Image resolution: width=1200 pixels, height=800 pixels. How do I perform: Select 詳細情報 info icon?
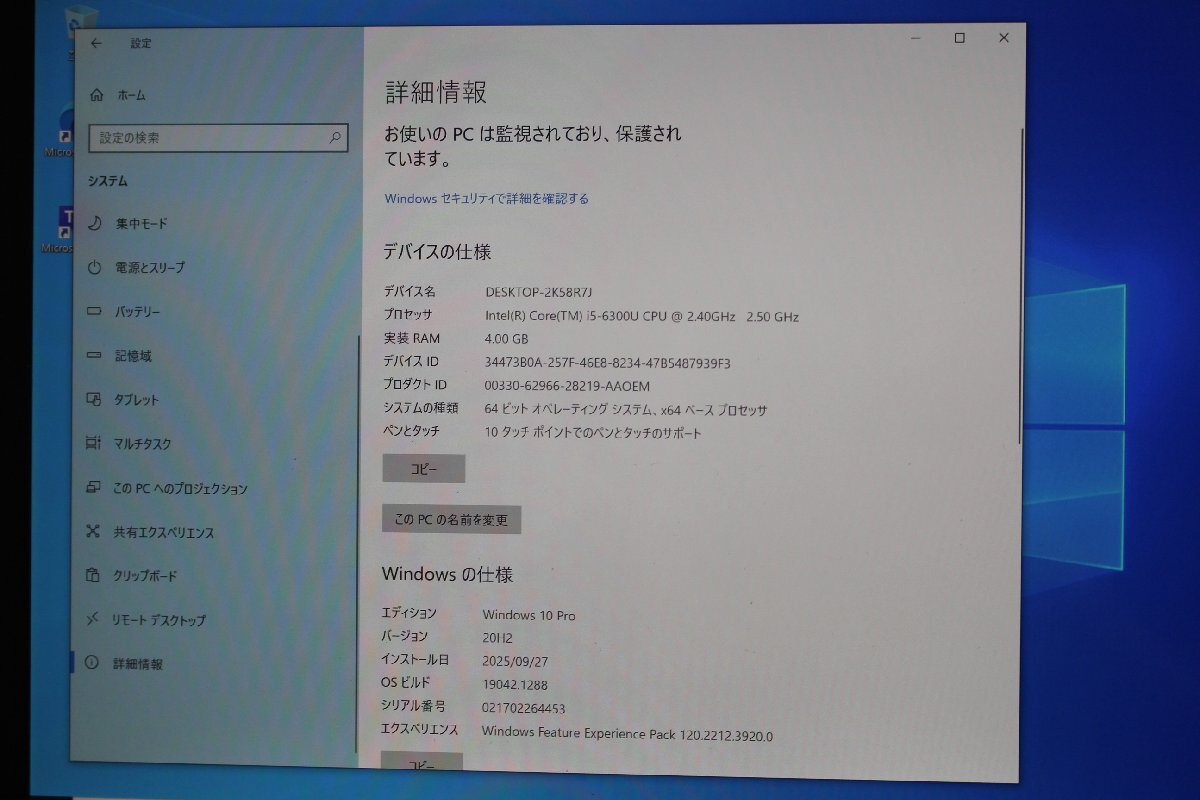(x=92, y=663)
